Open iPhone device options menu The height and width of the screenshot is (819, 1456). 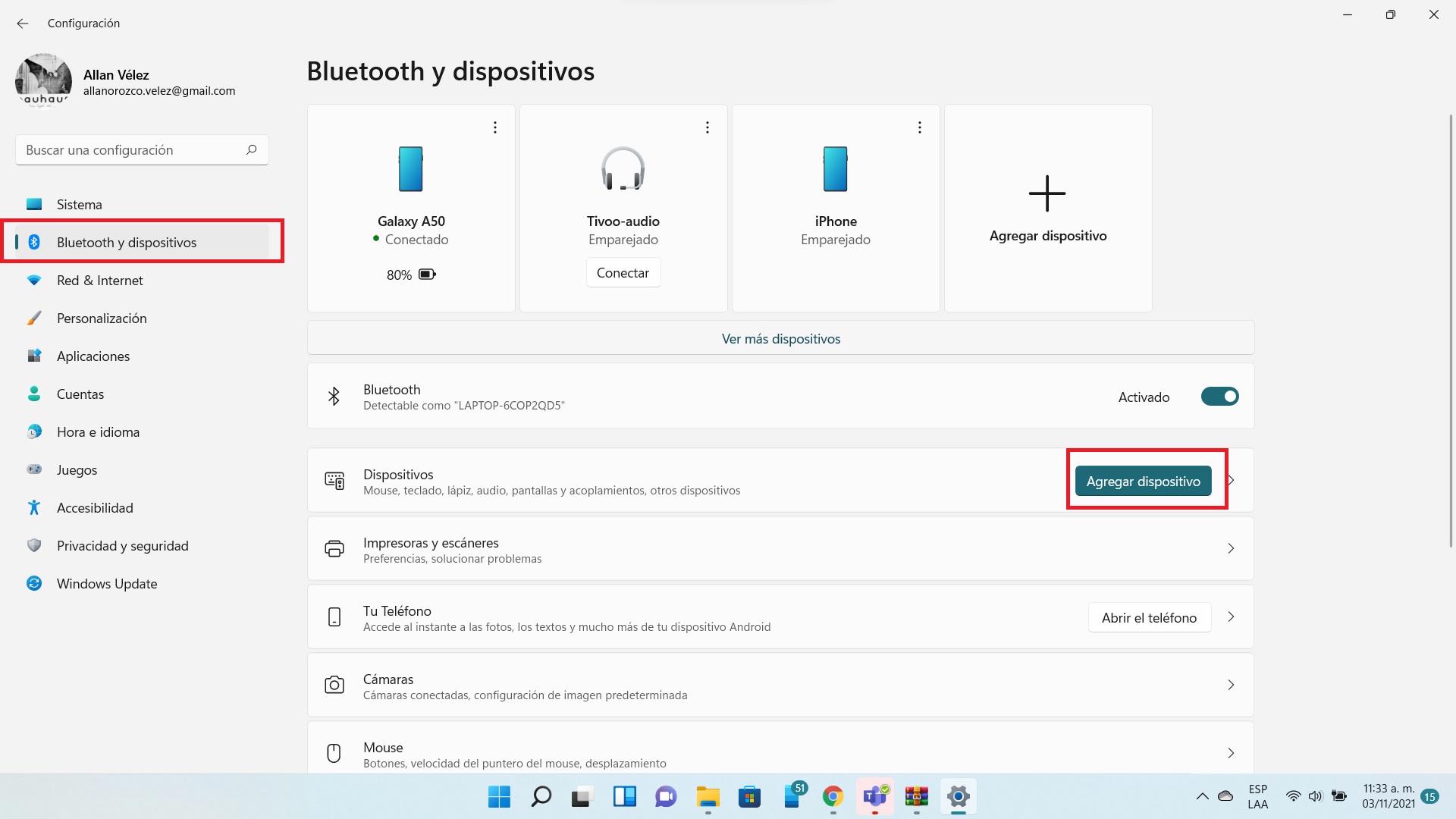[919, 127]
